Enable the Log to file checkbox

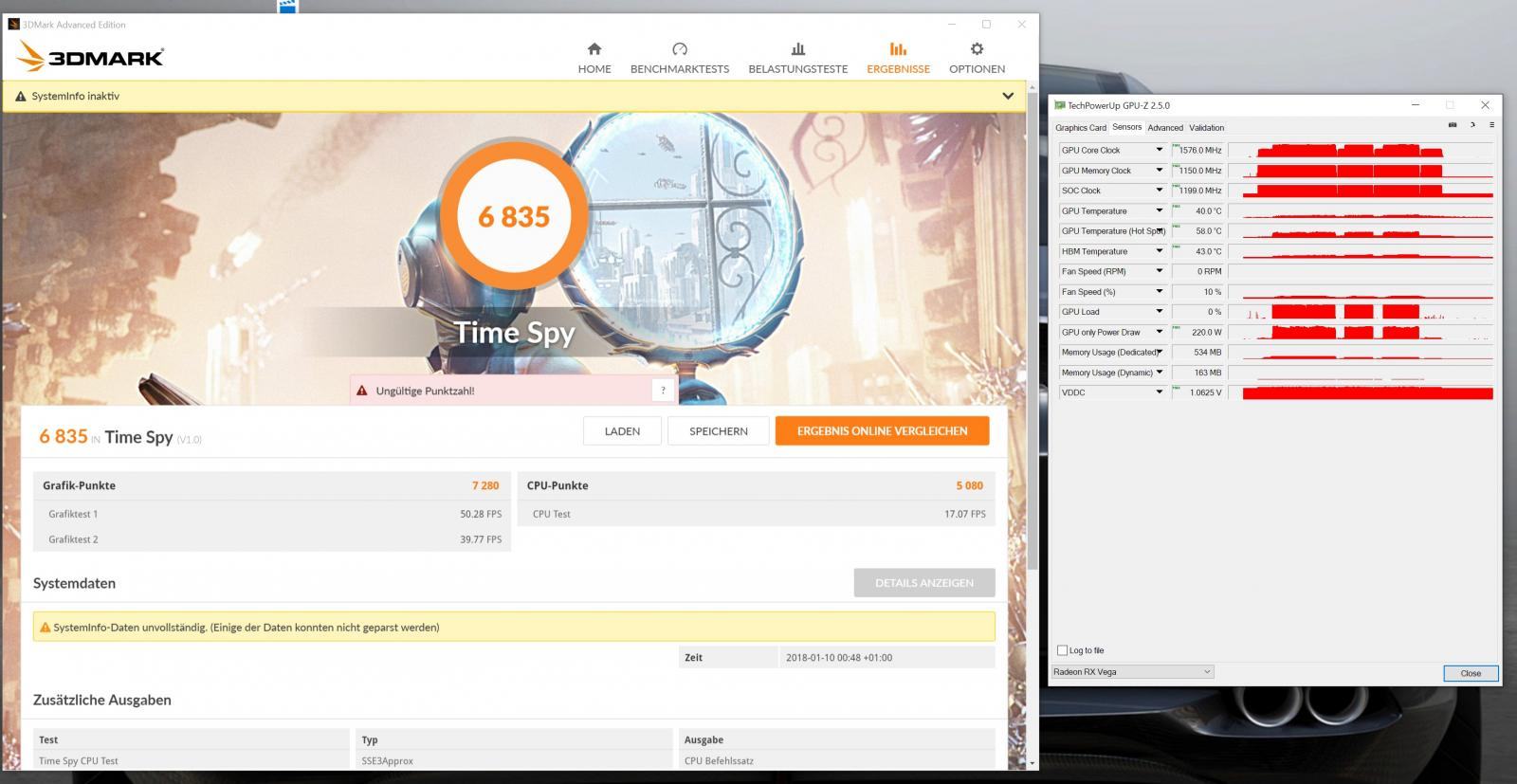click(1062, 650)
